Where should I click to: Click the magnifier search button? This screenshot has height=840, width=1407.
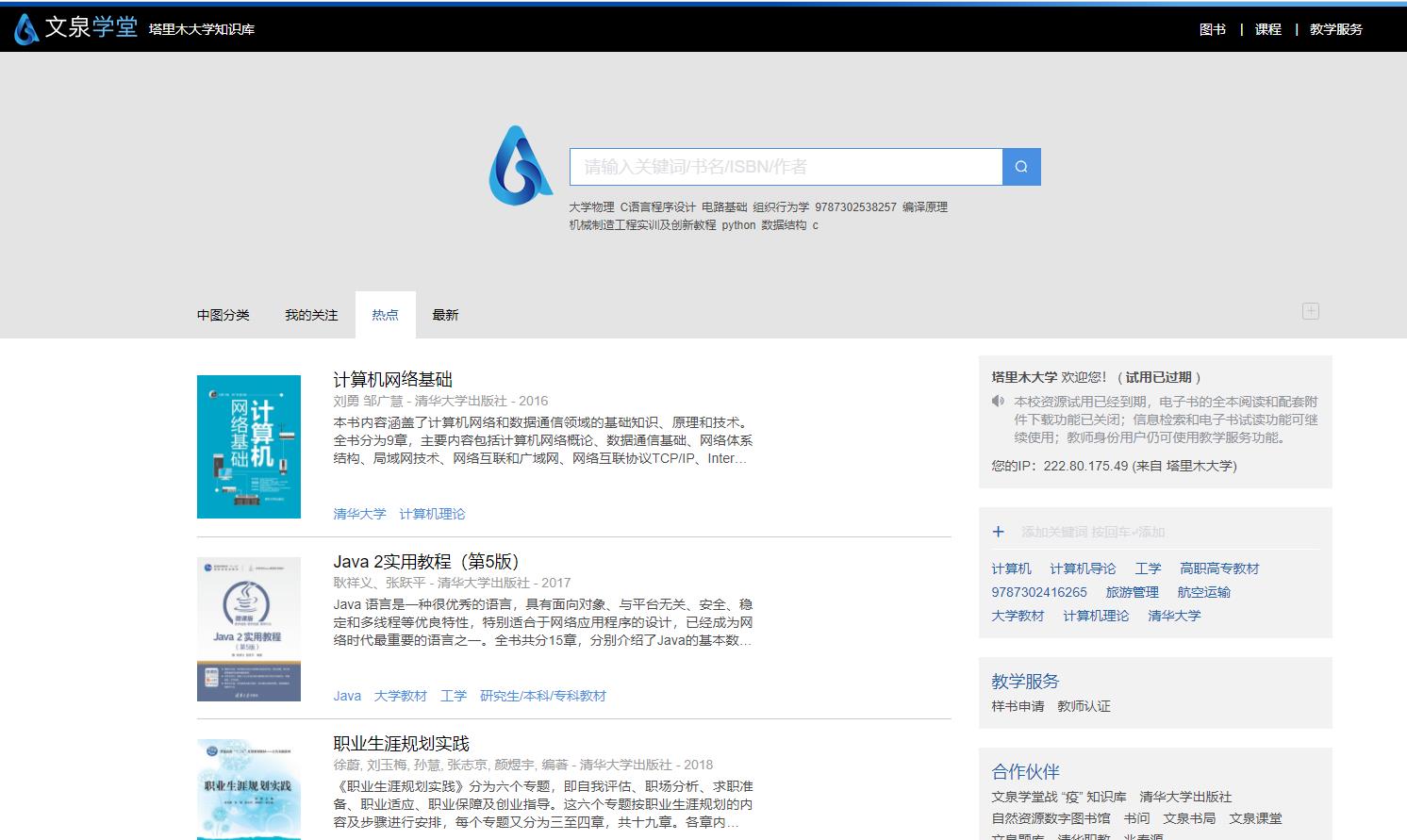point(1021,167)
